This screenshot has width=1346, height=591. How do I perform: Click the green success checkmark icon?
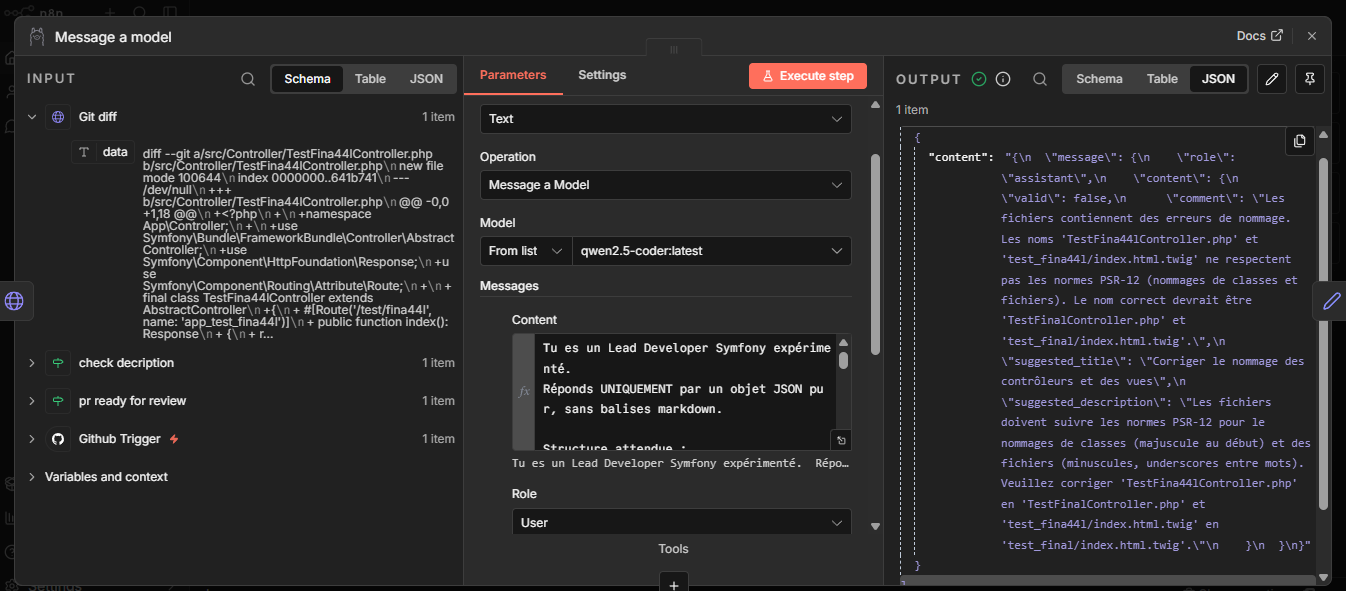coord(979,79)
